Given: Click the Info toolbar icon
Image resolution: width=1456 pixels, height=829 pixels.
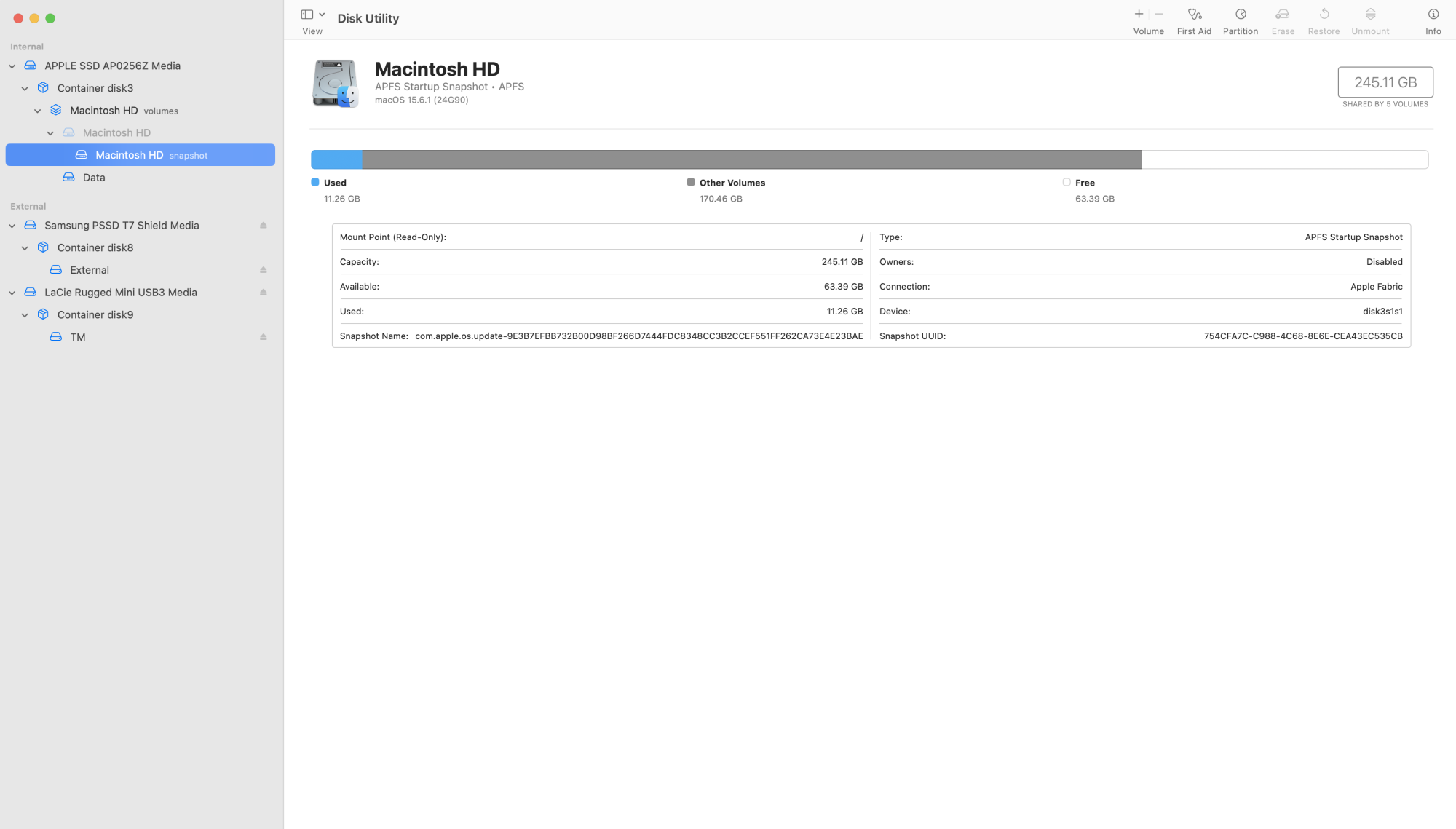Looking at the screenshot, I should tap(1433, 15).
